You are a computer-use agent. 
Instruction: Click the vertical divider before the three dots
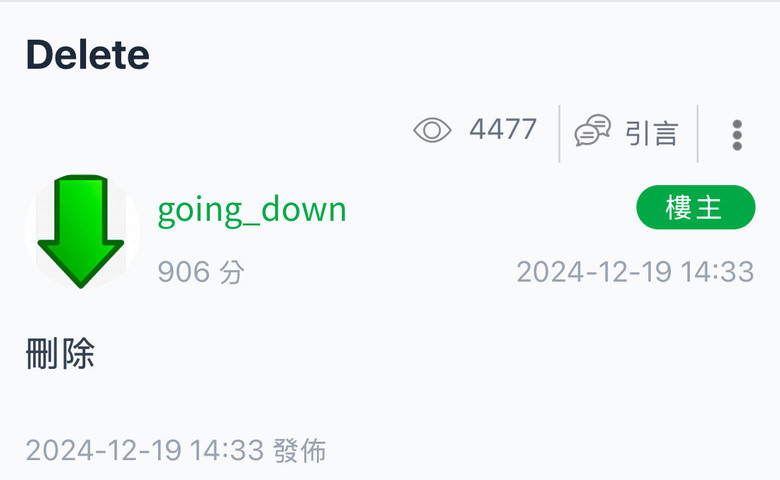(697, 134)
